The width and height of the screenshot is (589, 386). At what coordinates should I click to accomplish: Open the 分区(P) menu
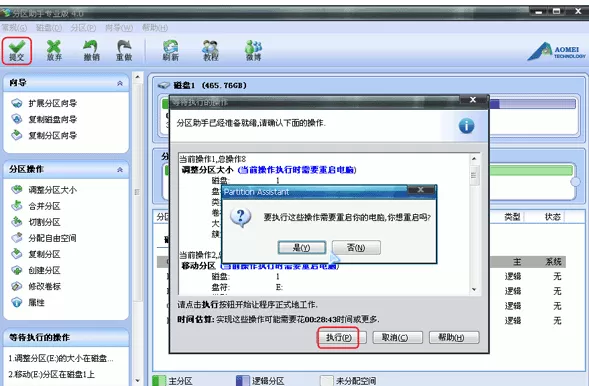coord(83,28)
